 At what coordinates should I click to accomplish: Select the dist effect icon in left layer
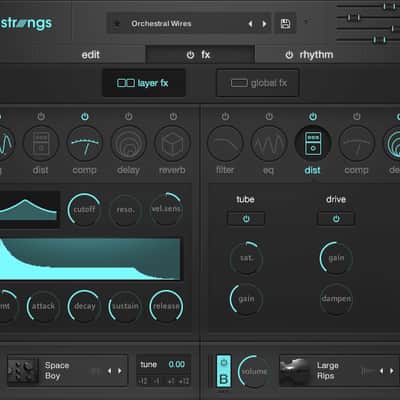point(41,144)
